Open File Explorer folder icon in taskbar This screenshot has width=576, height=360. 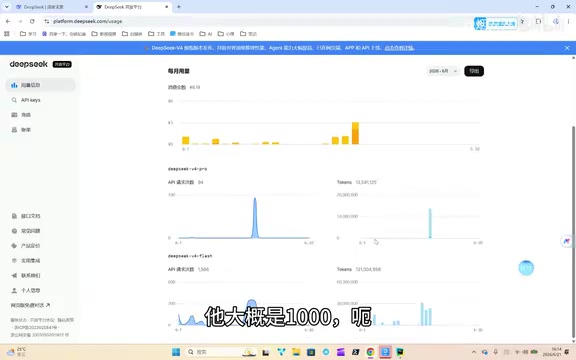point(296,352)
